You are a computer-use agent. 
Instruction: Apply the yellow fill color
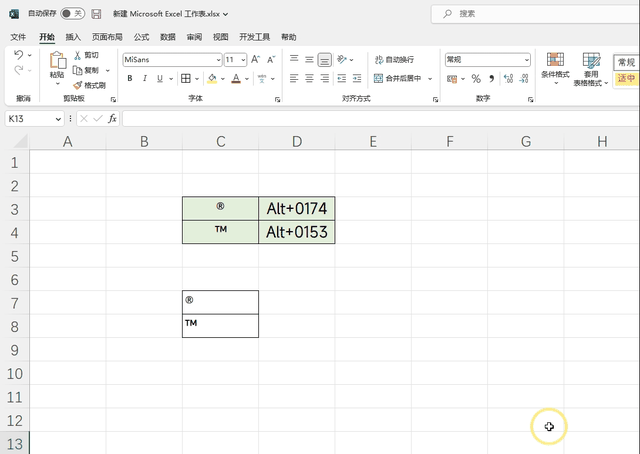click(212, 78)
